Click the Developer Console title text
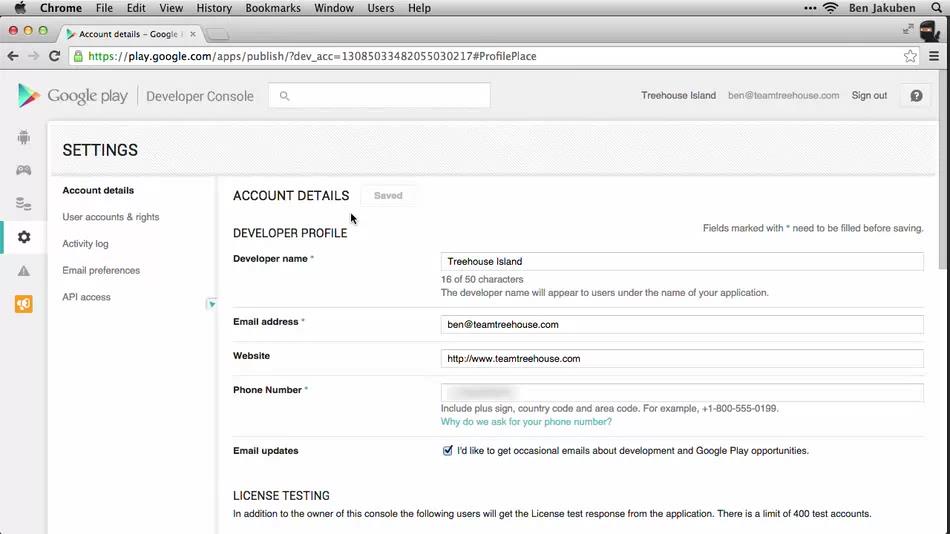This screenshot has height=534, width=950. 200,96
